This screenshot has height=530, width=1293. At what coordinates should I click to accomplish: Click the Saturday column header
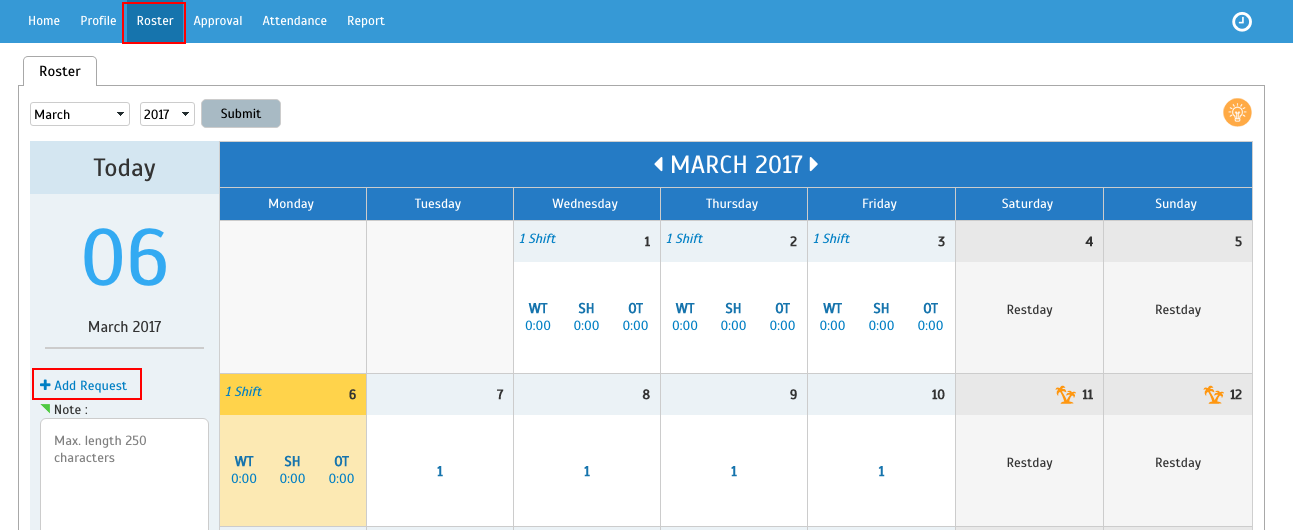1028,204
